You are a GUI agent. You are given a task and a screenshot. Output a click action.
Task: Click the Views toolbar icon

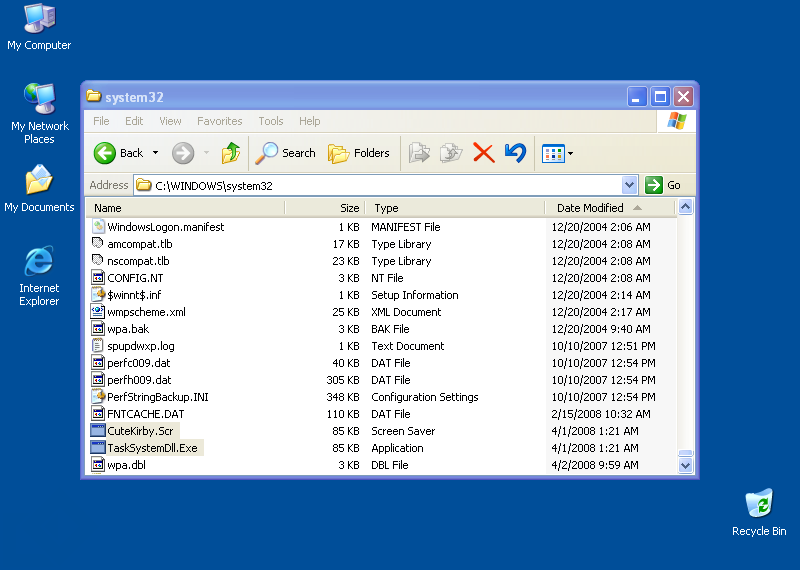(x=553, y=154)
